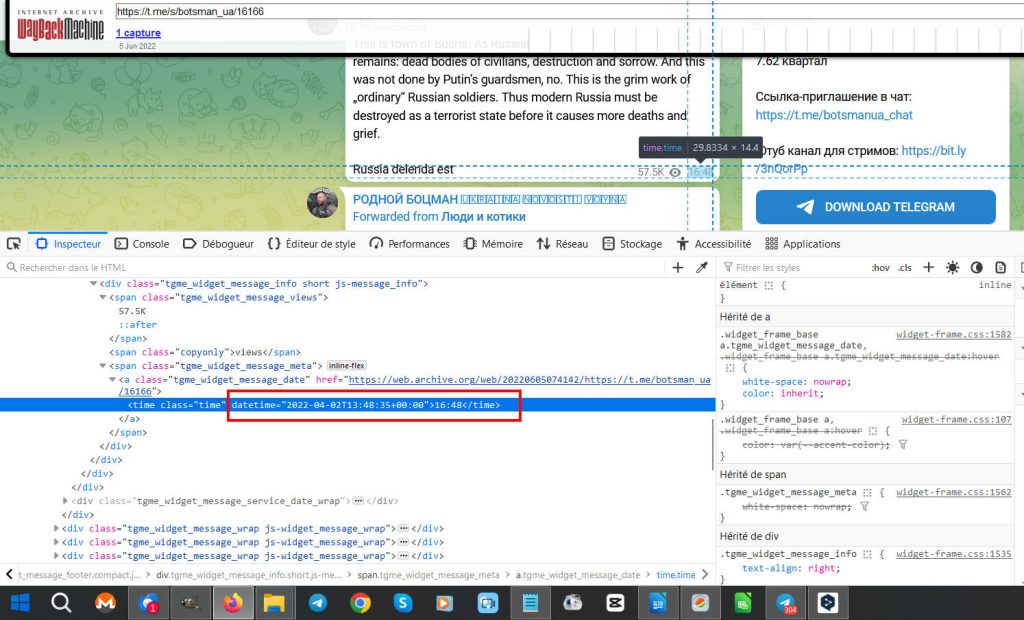The image size is (1024, 620).
Task: Select the time class datetime row
Action: tap(358, 405)
